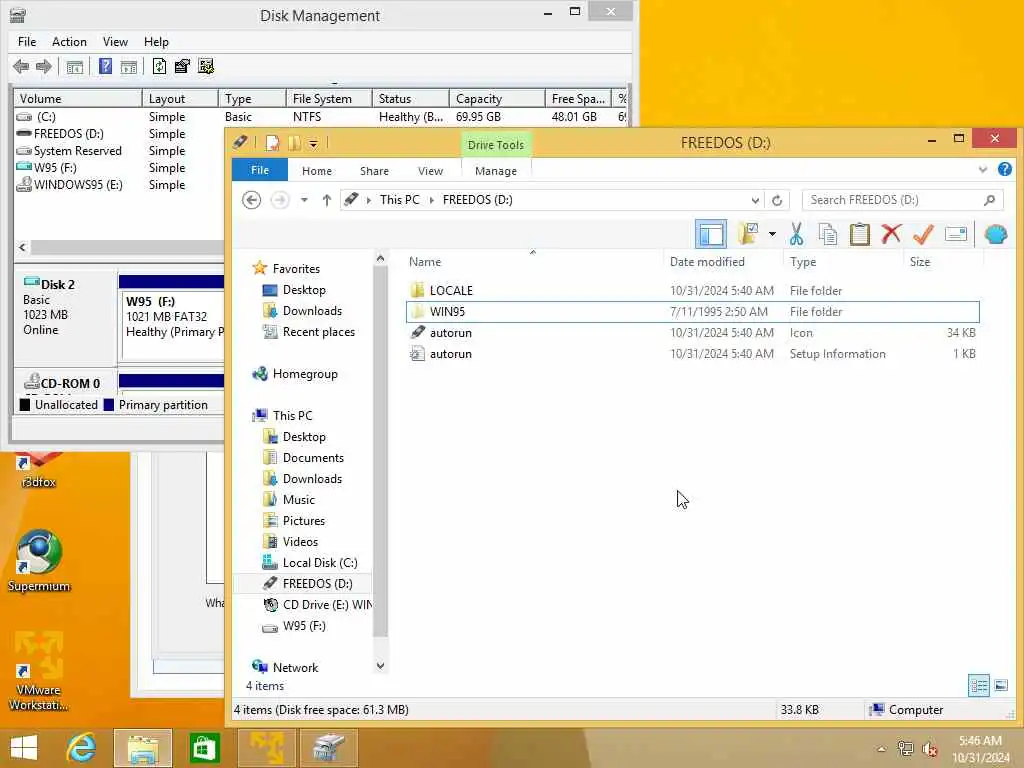The image size is (1024, 768).
Task: Open Folder Options icon in Explorer toolbar
Action: pos(748,234)
